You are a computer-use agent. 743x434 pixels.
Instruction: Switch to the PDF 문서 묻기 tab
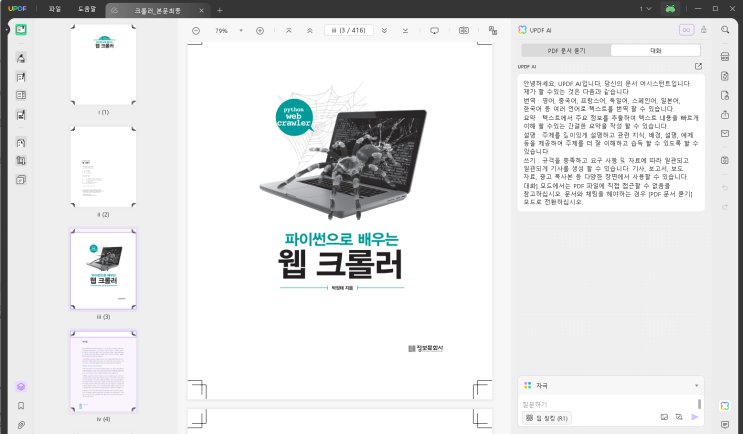click(x=566, y=51)
